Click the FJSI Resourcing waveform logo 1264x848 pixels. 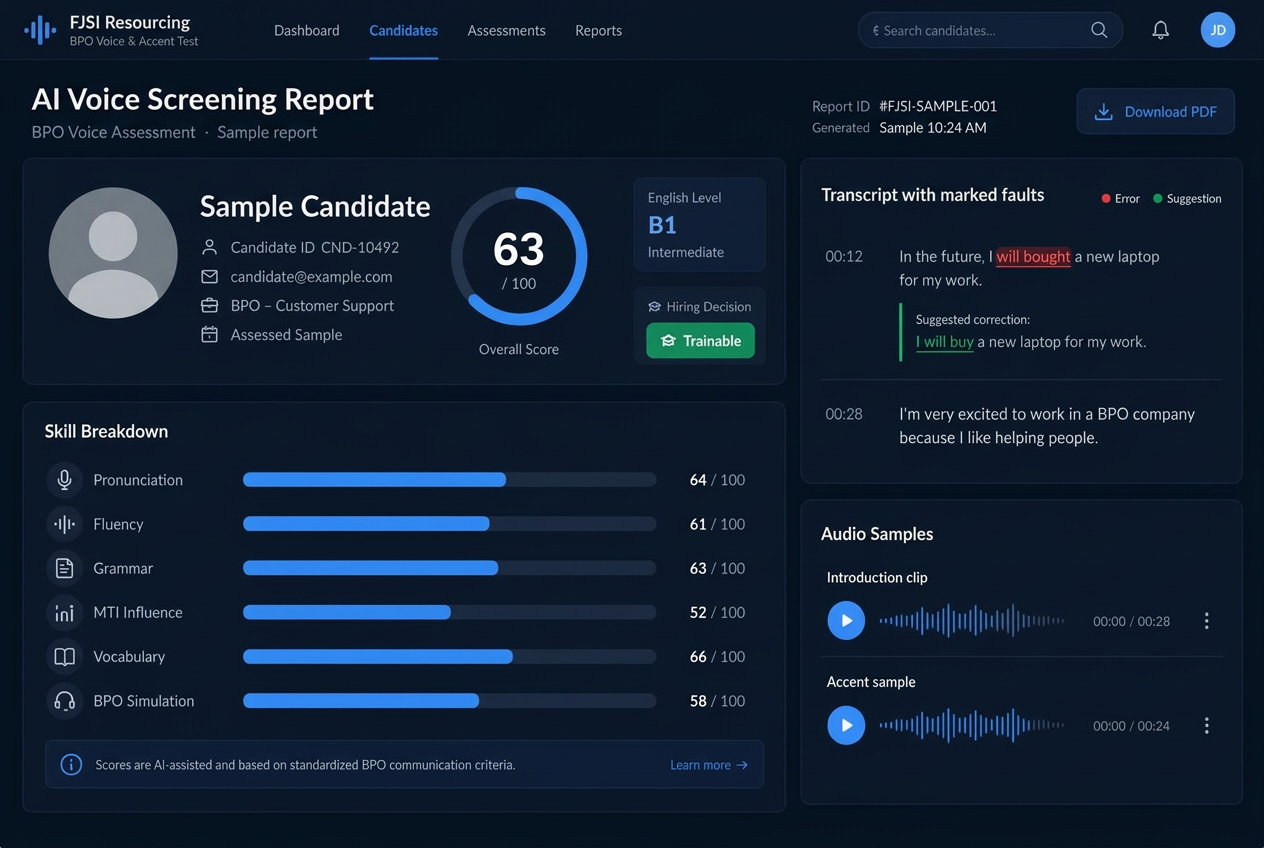click(40, 30)
